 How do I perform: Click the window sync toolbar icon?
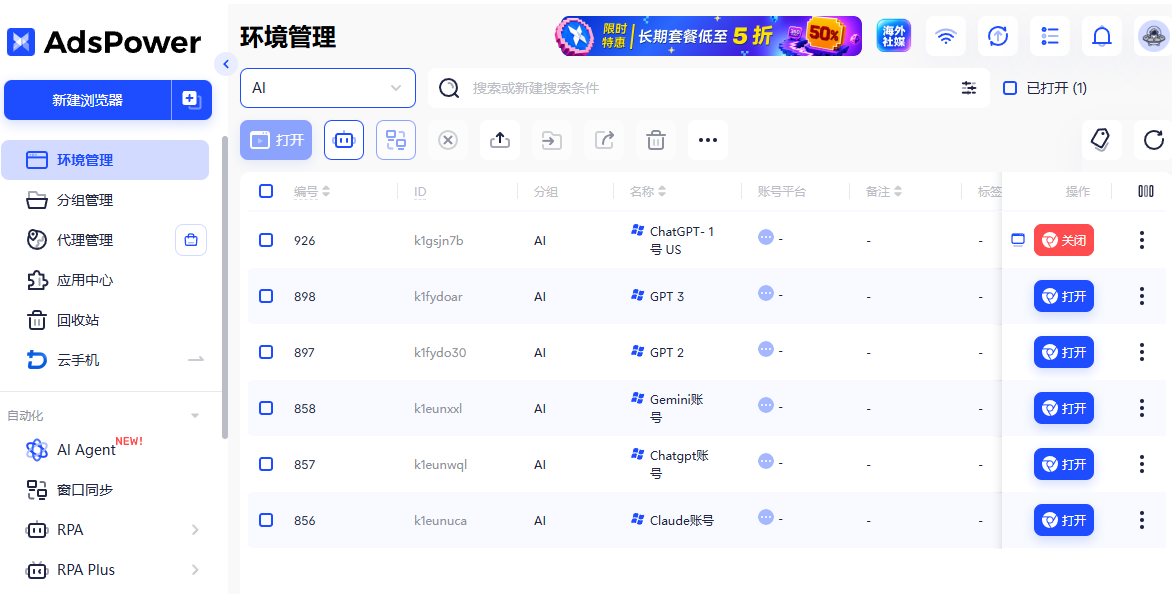pyautogui.click(x=395, y=140)
